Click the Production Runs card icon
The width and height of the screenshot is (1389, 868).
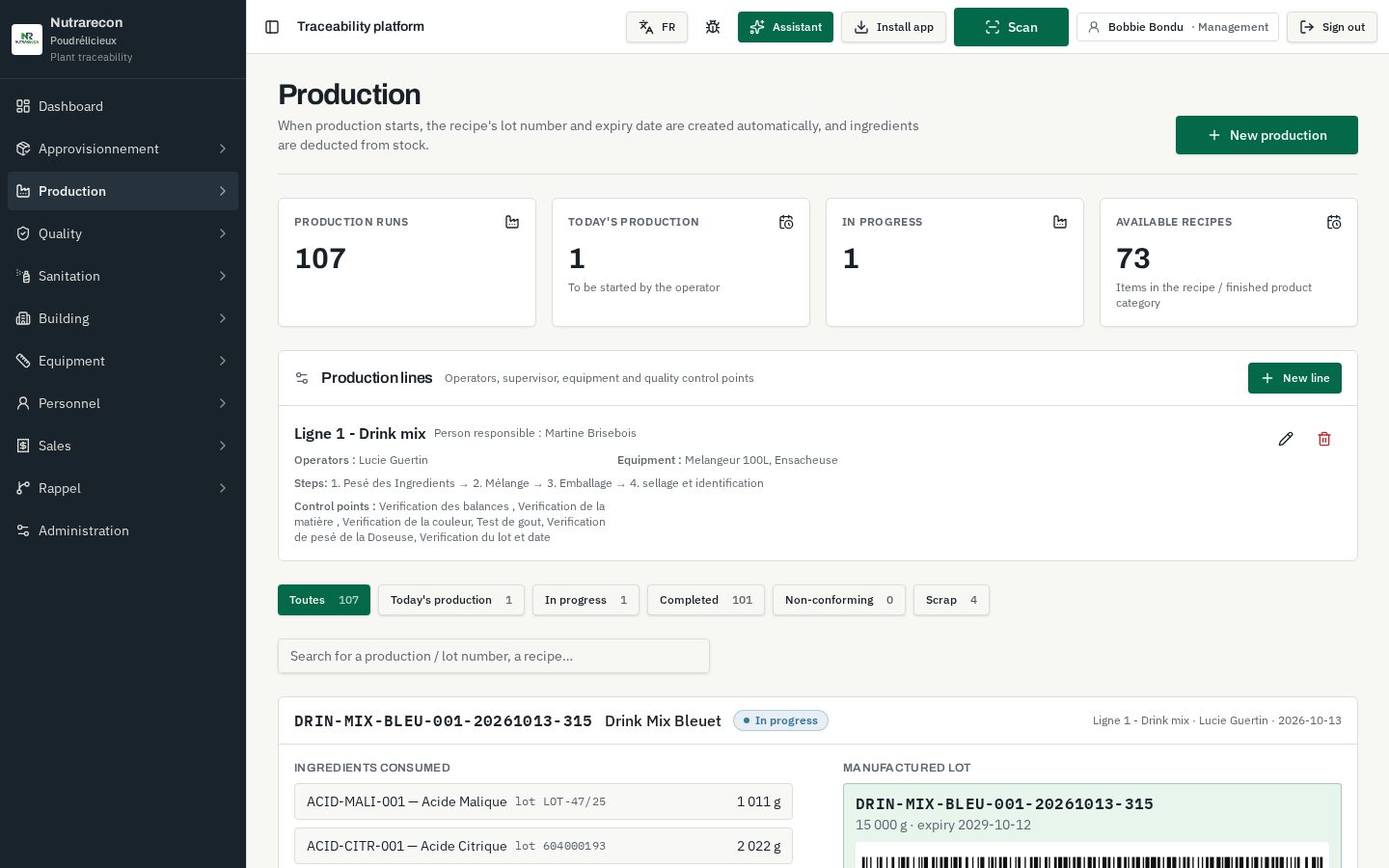point(512,222)
